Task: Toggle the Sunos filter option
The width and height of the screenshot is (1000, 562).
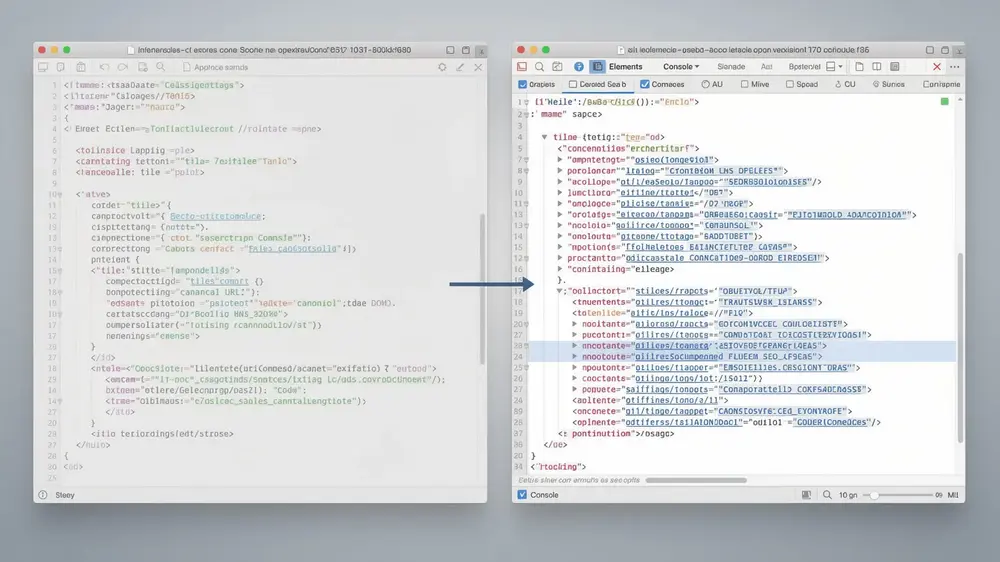Action: [888, 84]
